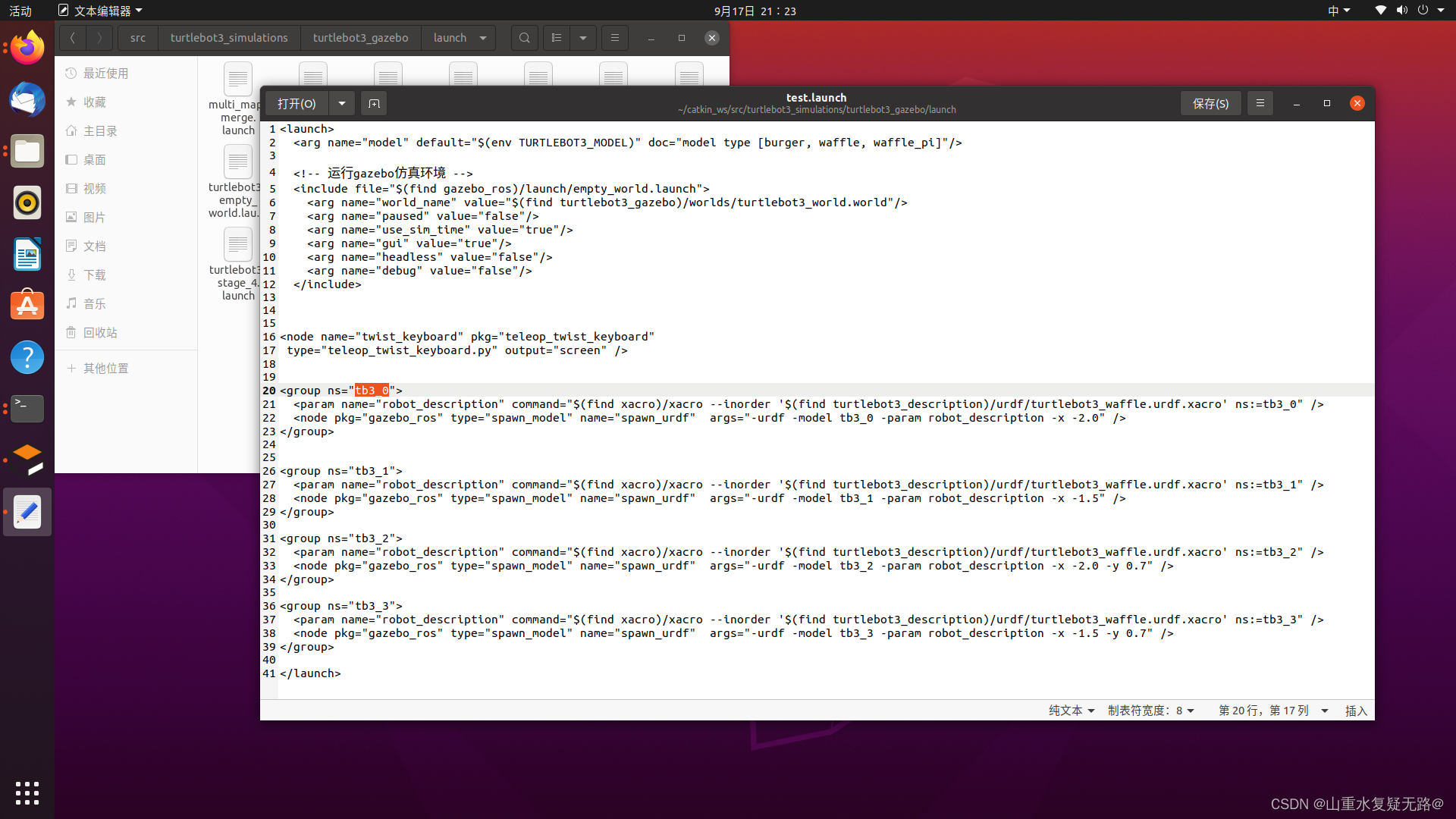Open Trash in sidebar
The height and width of the screenshot is (819, 1456).
point(126,333)
